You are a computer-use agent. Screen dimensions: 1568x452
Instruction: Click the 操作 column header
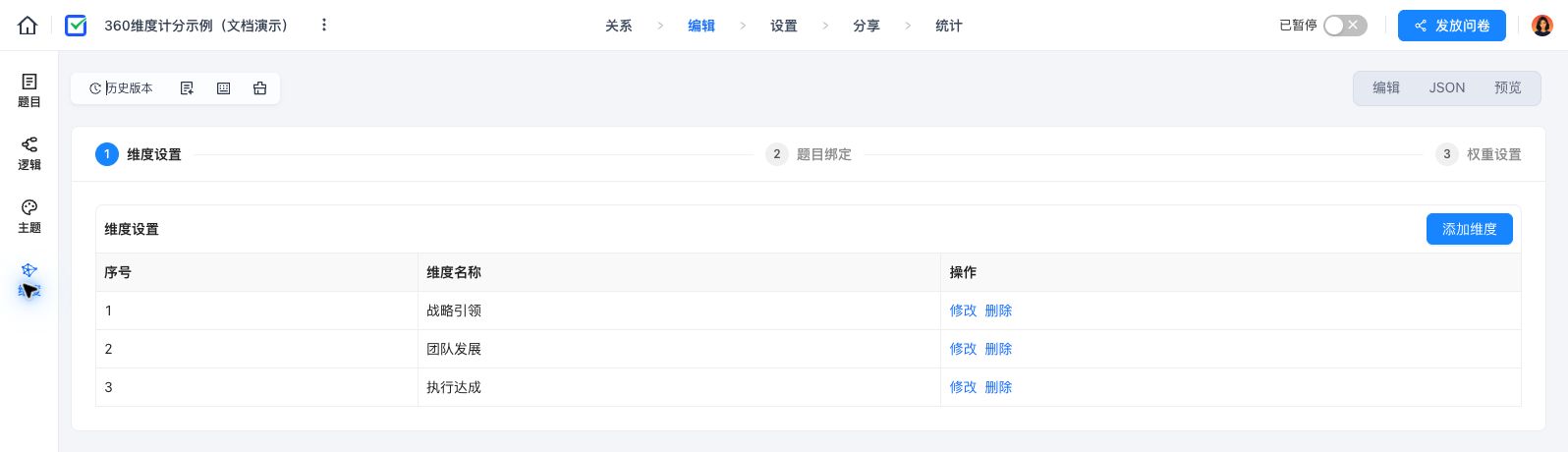(x=1230, y=272)
